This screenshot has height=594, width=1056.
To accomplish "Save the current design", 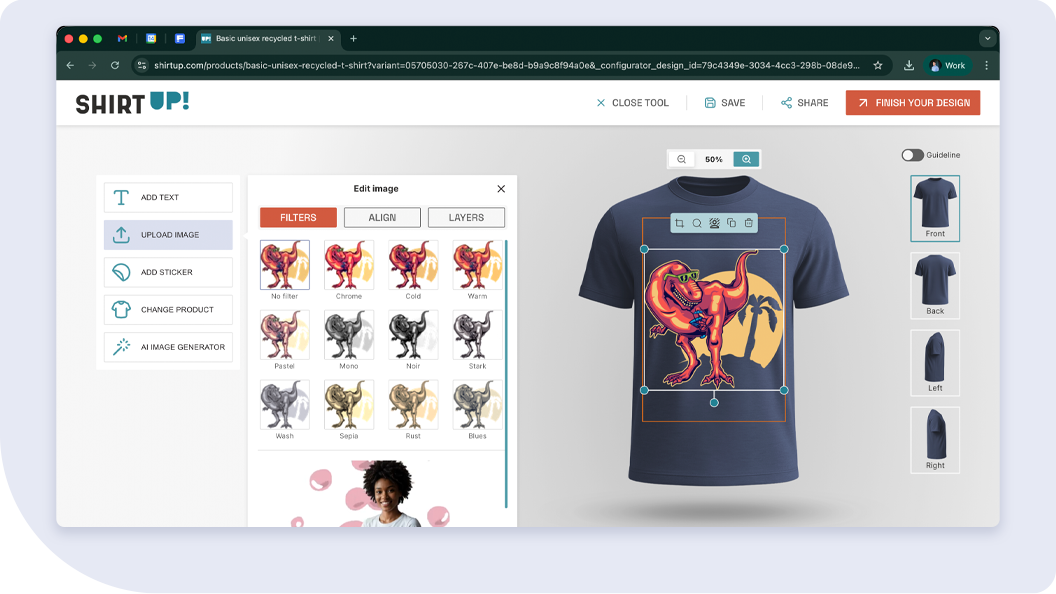I will (725, 103).
